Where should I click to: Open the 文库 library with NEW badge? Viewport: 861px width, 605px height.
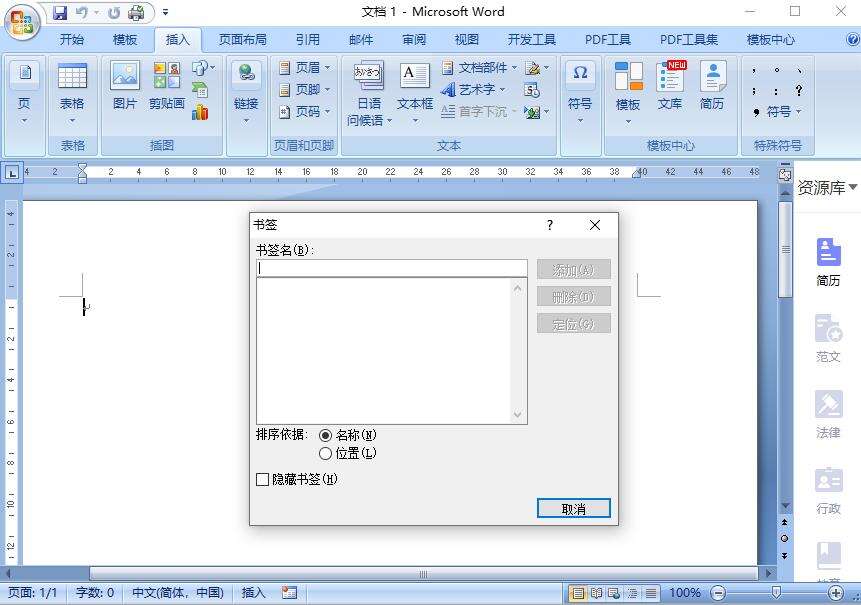point(670,86)
